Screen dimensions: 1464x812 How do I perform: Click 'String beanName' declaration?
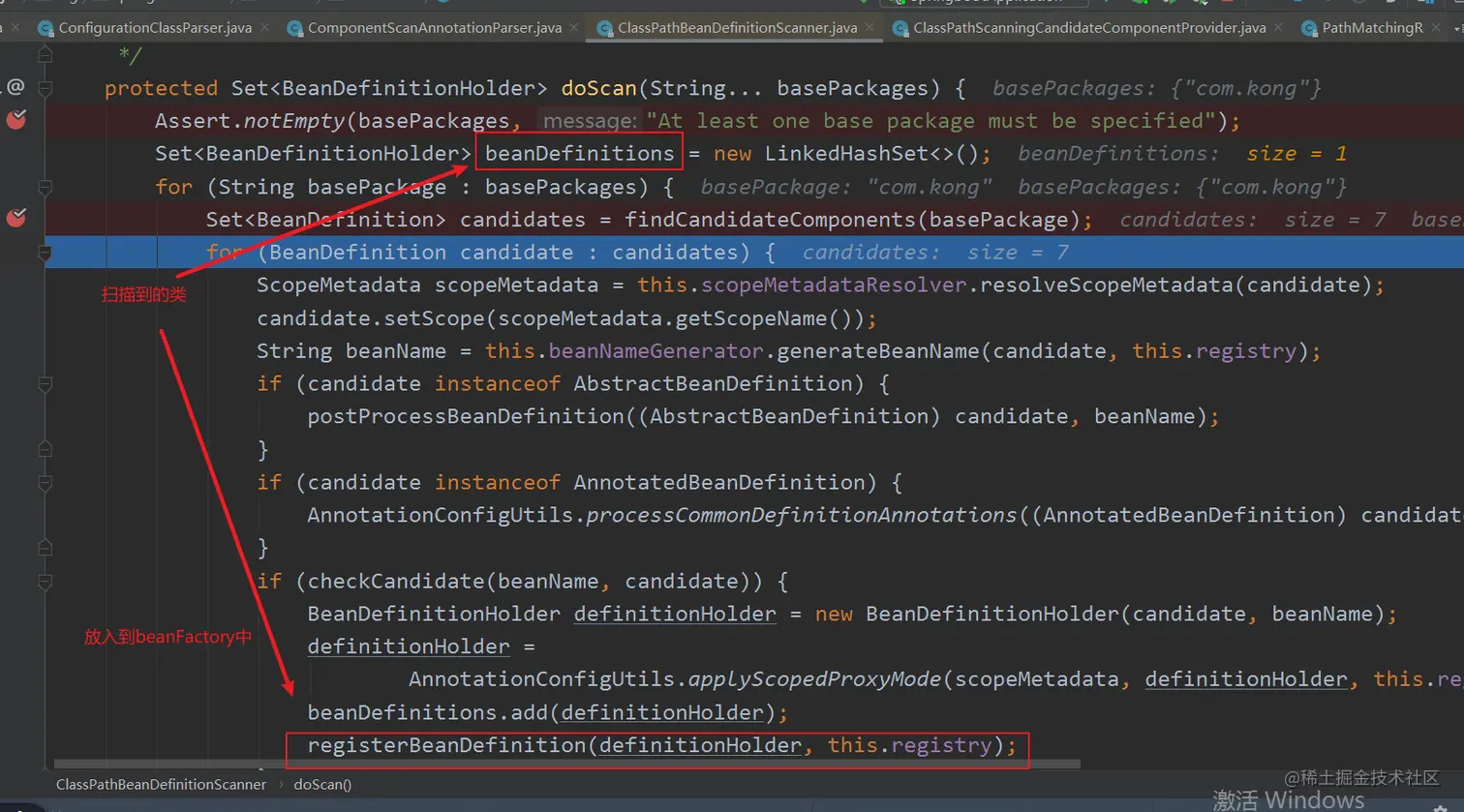point(351,351)
